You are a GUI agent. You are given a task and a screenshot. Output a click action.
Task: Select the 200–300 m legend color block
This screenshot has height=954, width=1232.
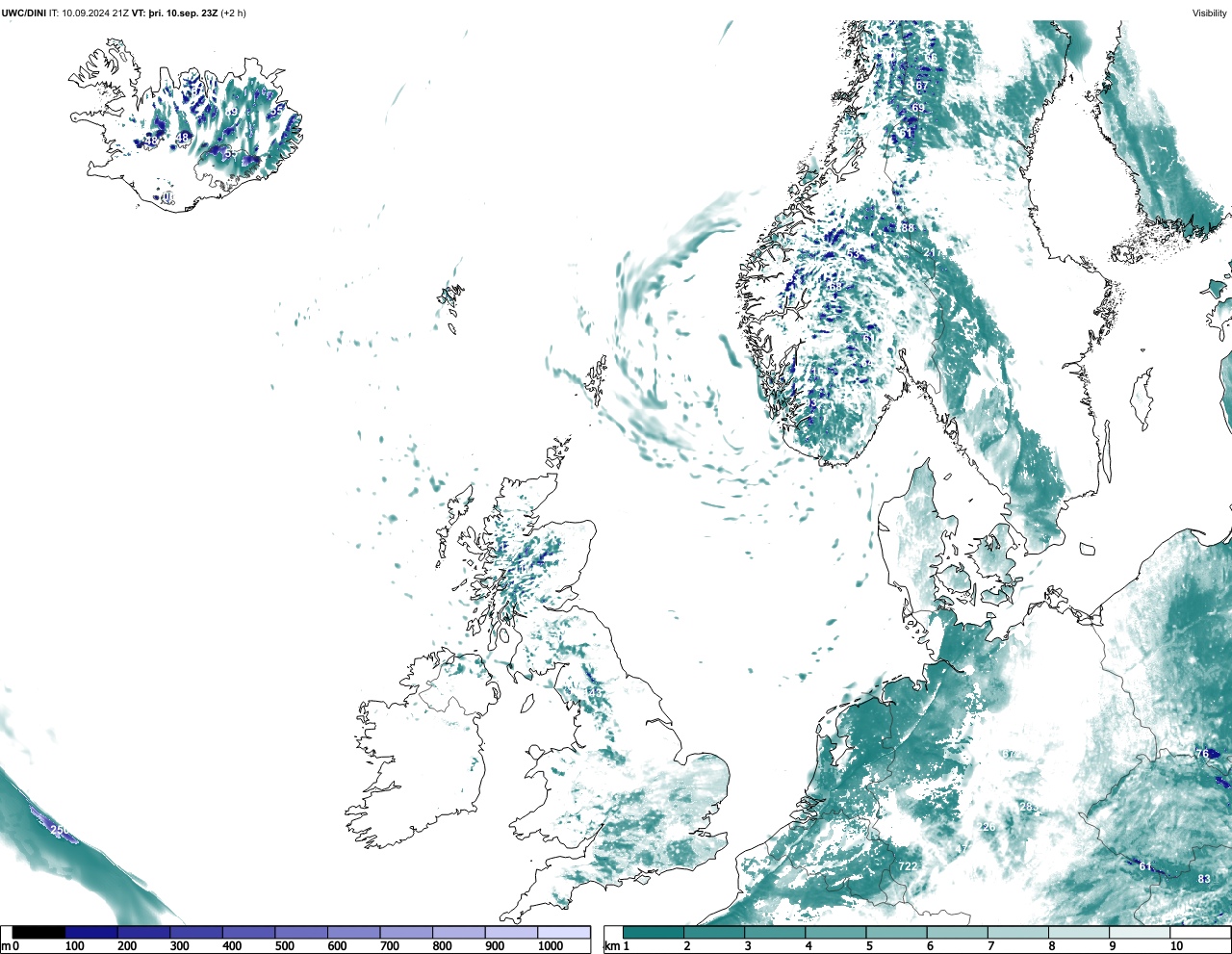point(143,932)
